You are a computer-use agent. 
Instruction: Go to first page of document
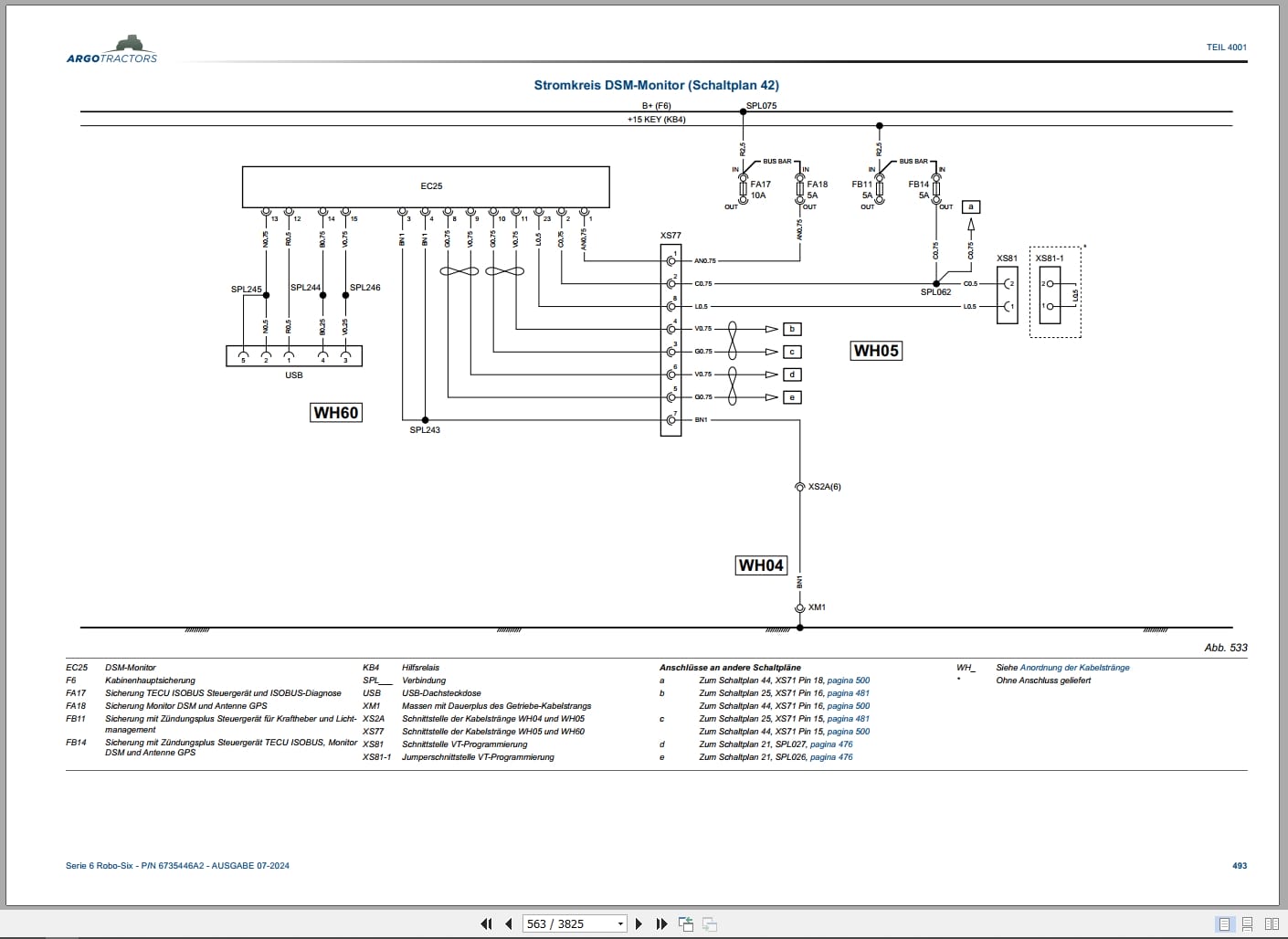(486, 923)
